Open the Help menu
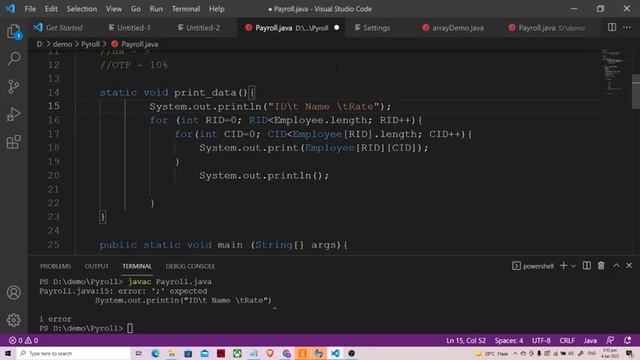The image size is (640, 360). pos(216,9)
